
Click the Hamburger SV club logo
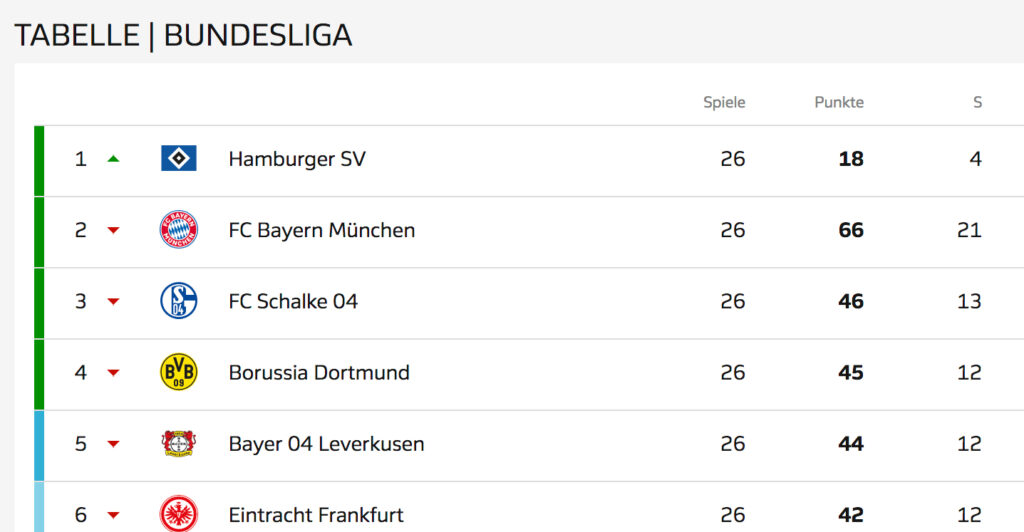click(179, 158)
